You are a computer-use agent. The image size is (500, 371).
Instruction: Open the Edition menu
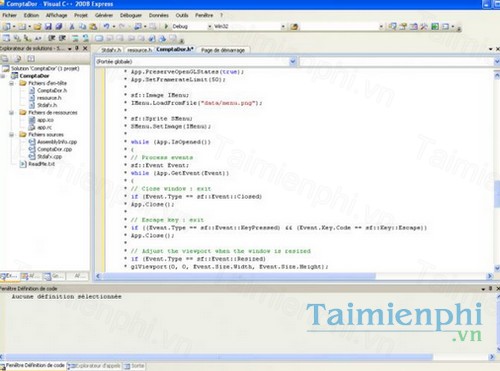pos(31,15)
